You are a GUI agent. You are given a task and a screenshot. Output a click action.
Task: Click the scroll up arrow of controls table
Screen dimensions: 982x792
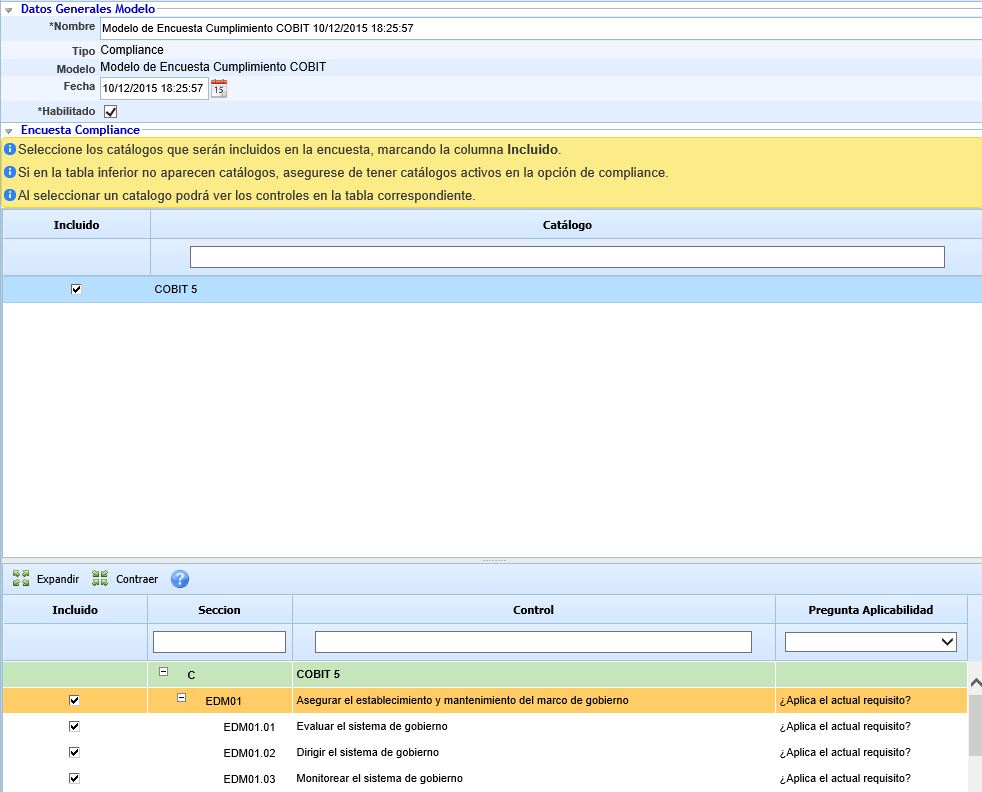[975, 682]
